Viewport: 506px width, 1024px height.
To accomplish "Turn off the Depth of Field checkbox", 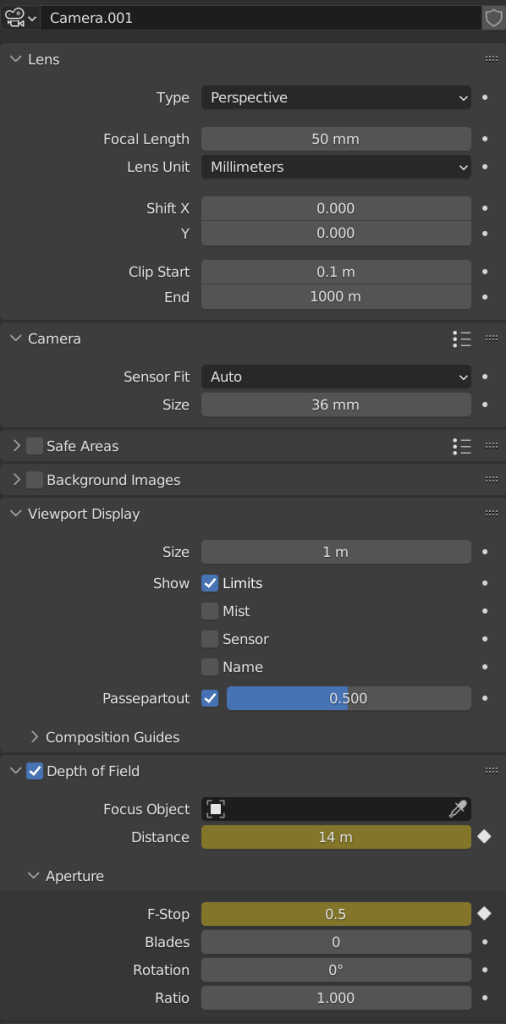I will click(35, 771).
